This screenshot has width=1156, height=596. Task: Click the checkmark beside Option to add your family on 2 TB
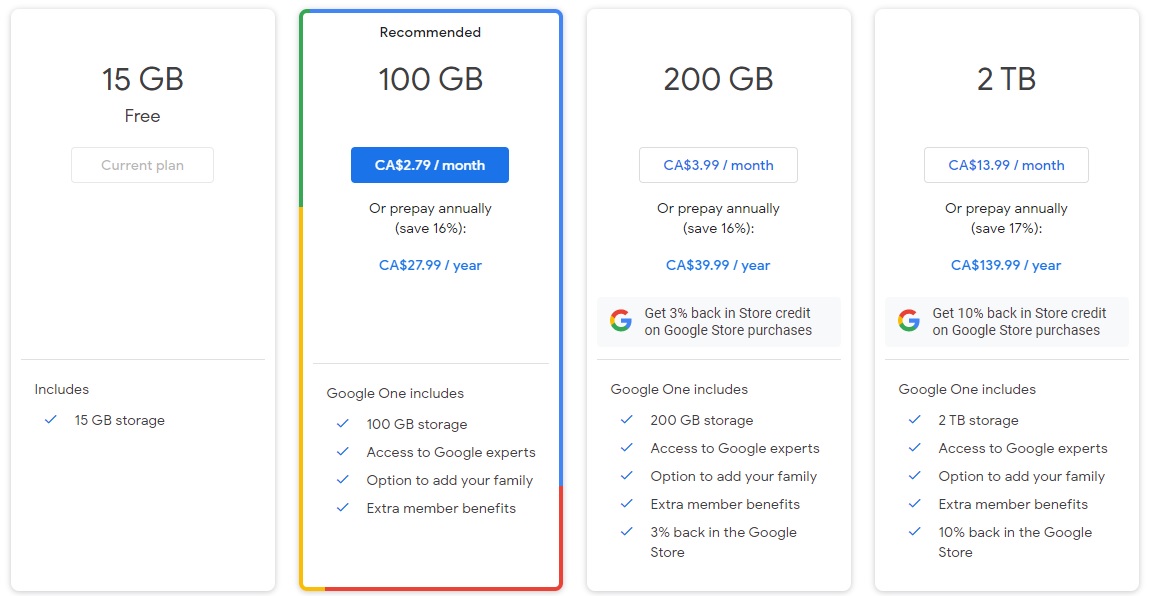coord(914,476)
